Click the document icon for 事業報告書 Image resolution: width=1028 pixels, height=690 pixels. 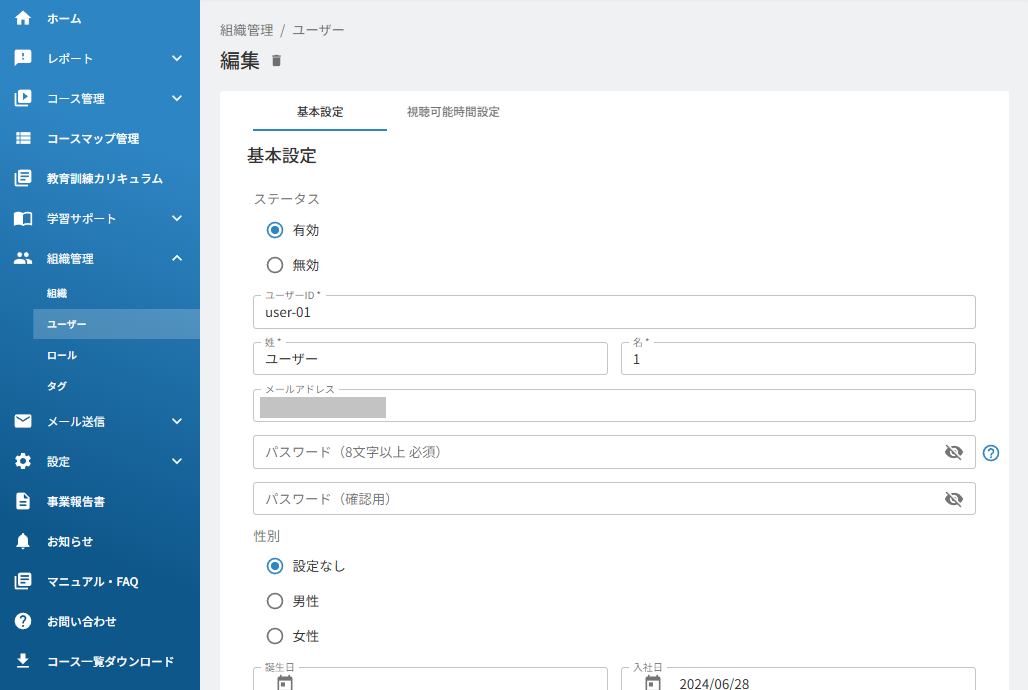coord(23,501)
